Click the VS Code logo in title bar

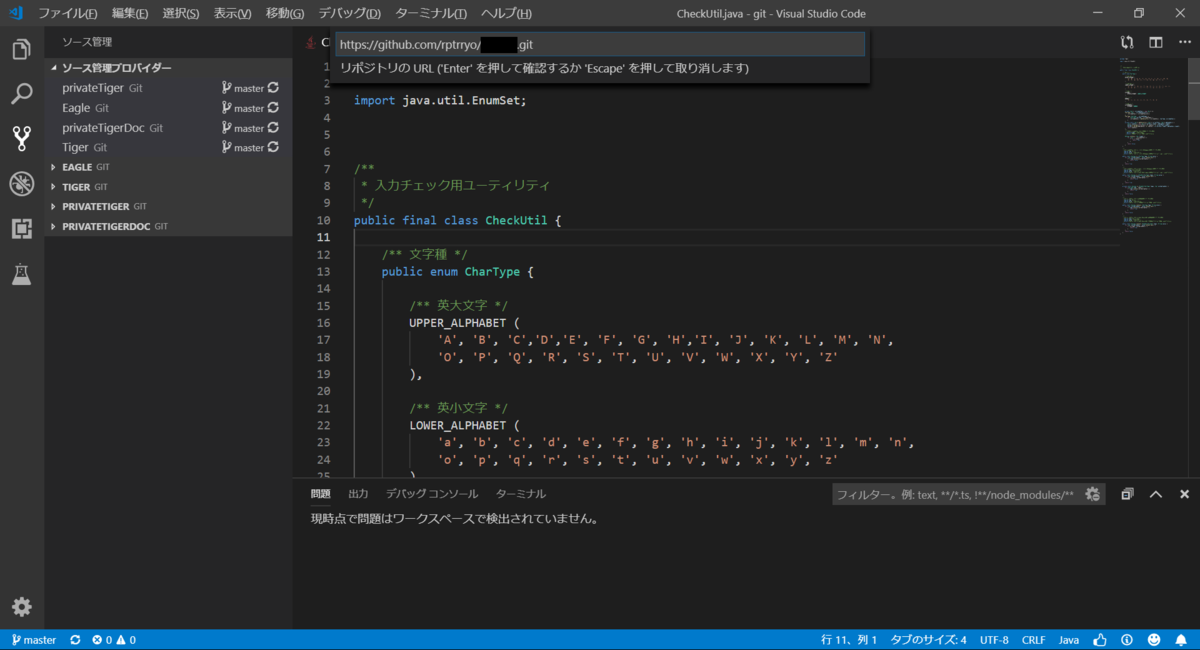[x=15, y=13]
